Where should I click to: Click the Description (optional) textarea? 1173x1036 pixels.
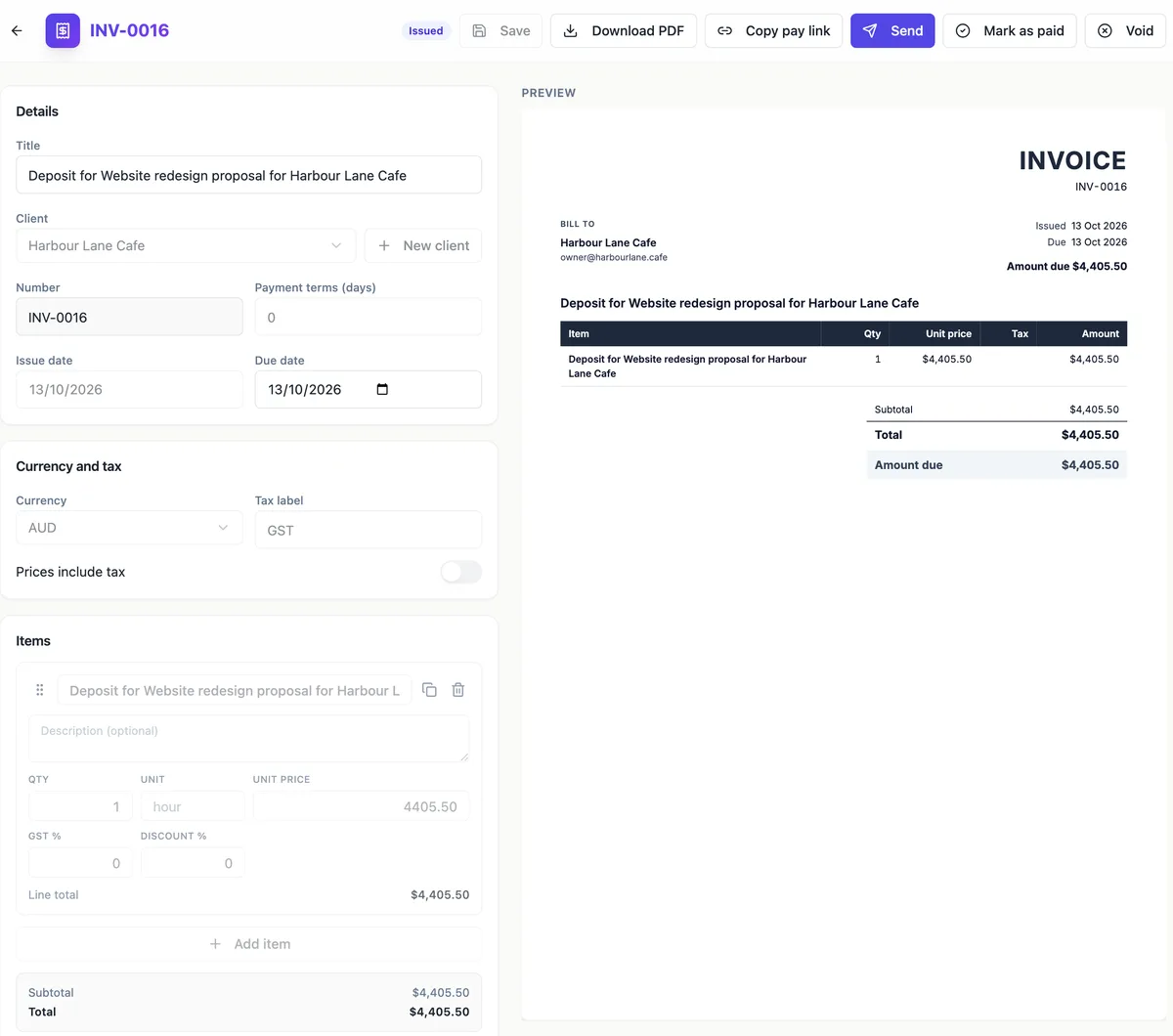[x=249, y=738]
